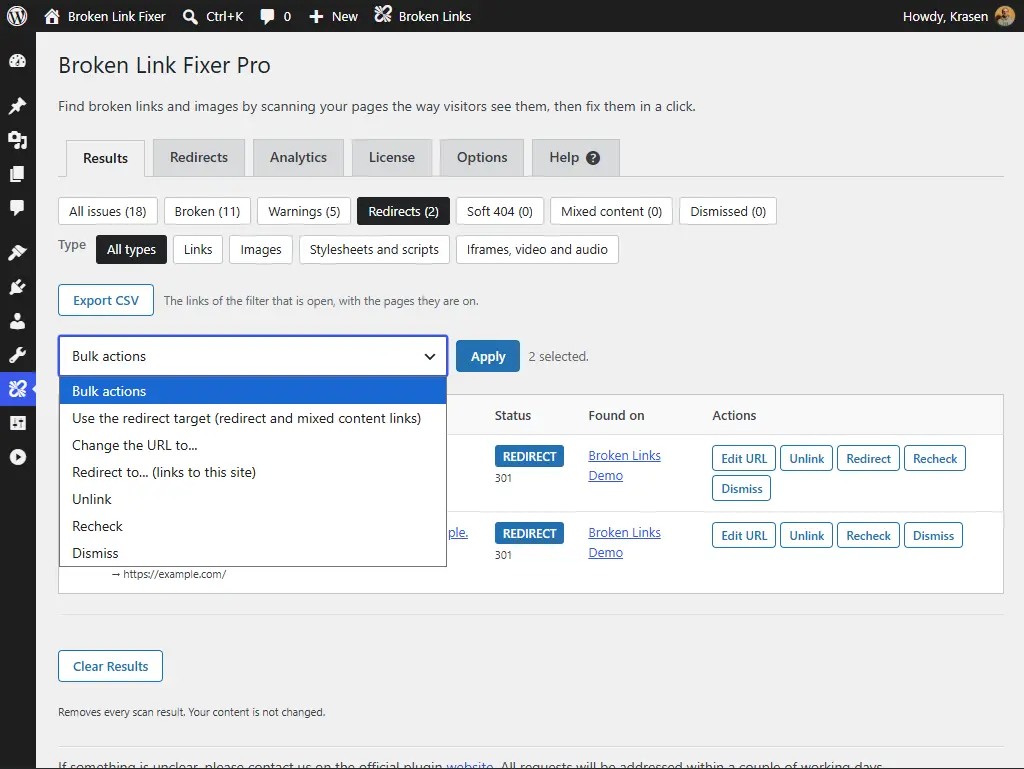Viewport: 1024px width, 769px height.
Task: Open Broken Link Fixer sidebar icon
Action: pos(18,389)
